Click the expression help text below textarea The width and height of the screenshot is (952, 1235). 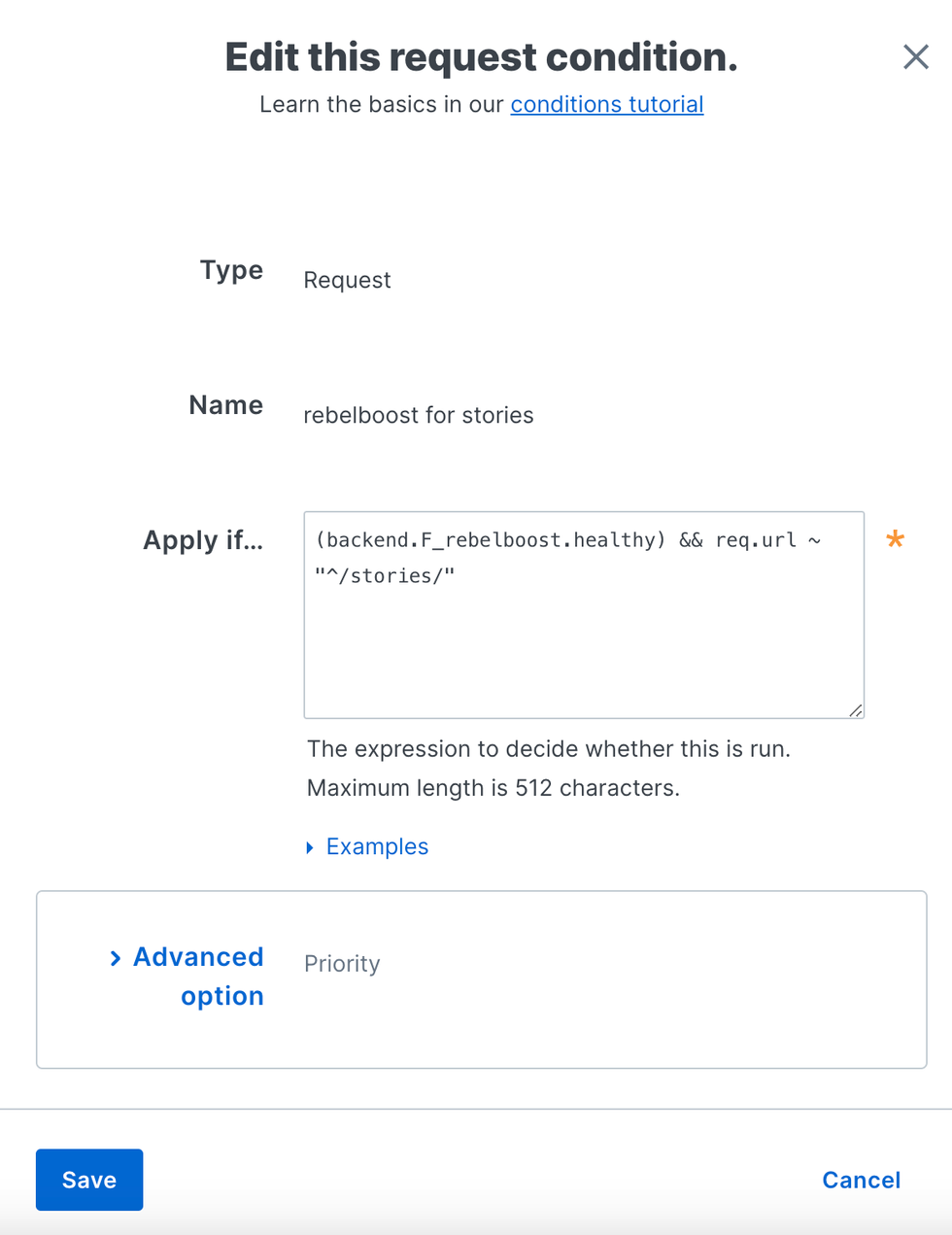[x=549, y=749]
